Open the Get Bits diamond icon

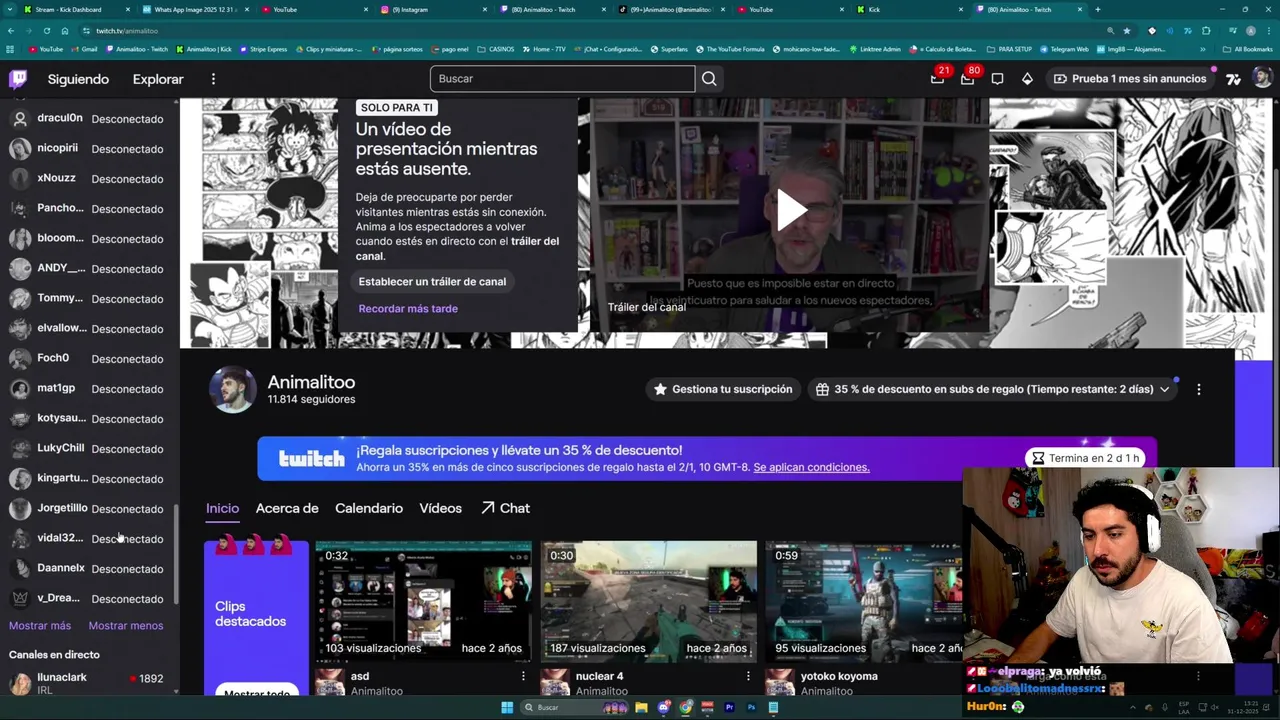1027,79
